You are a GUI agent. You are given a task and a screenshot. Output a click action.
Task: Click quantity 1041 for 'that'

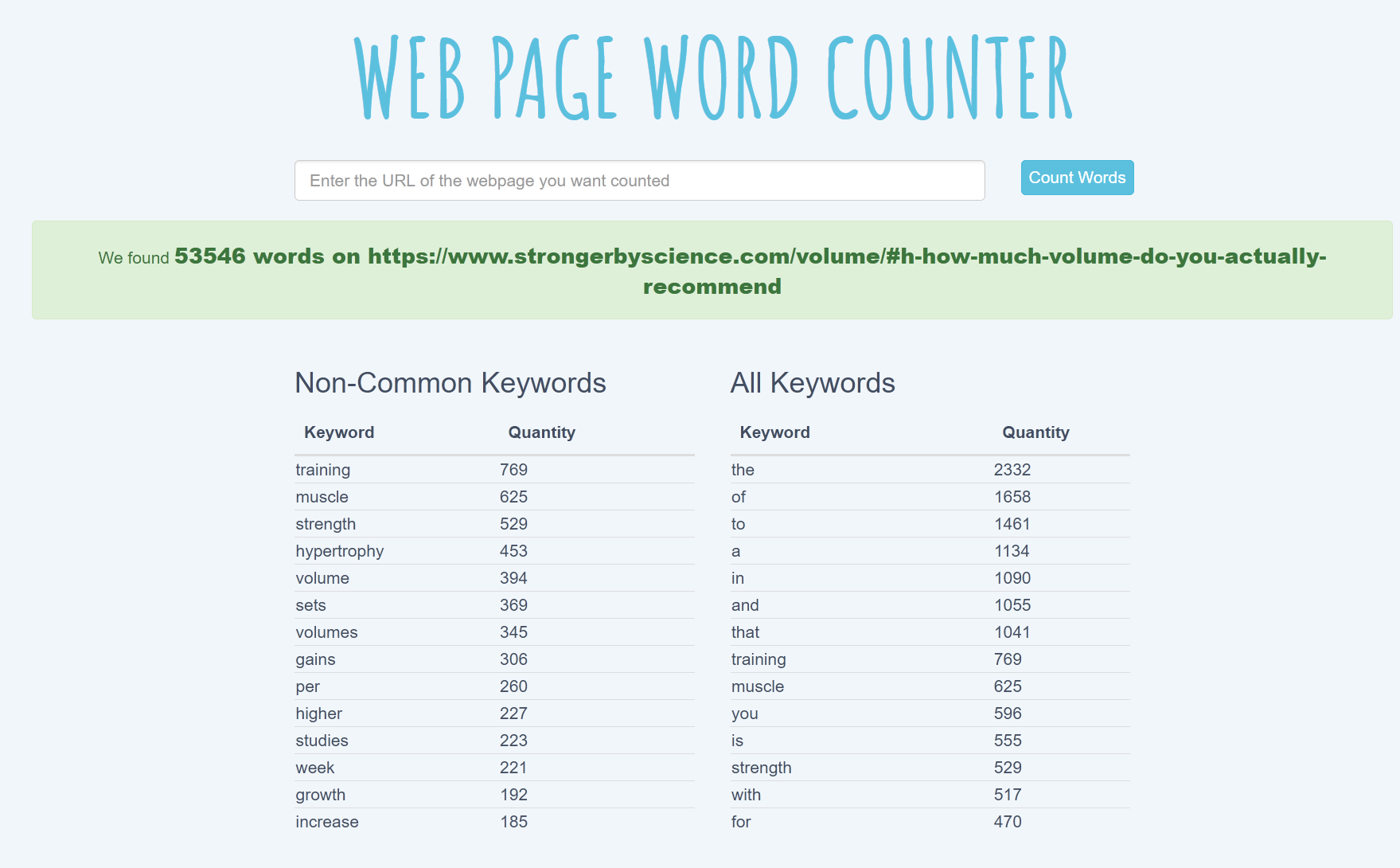click(1012, 632)
